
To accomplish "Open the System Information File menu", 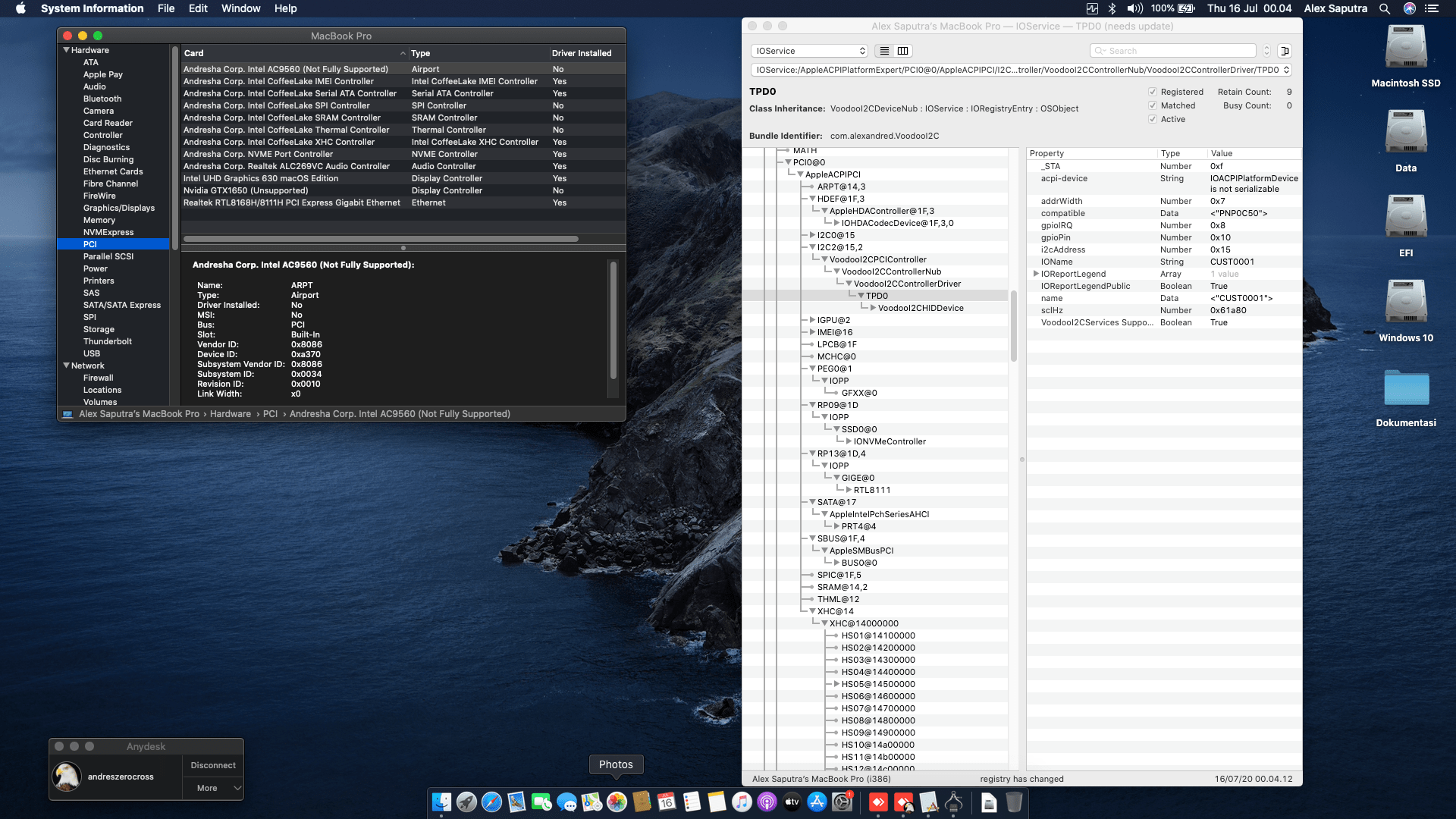I will click(x=166, y=8).
